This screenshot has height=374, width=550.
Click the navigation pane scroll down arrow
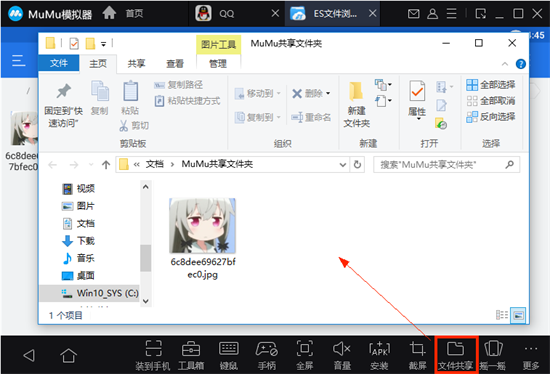tap(146, 301)
